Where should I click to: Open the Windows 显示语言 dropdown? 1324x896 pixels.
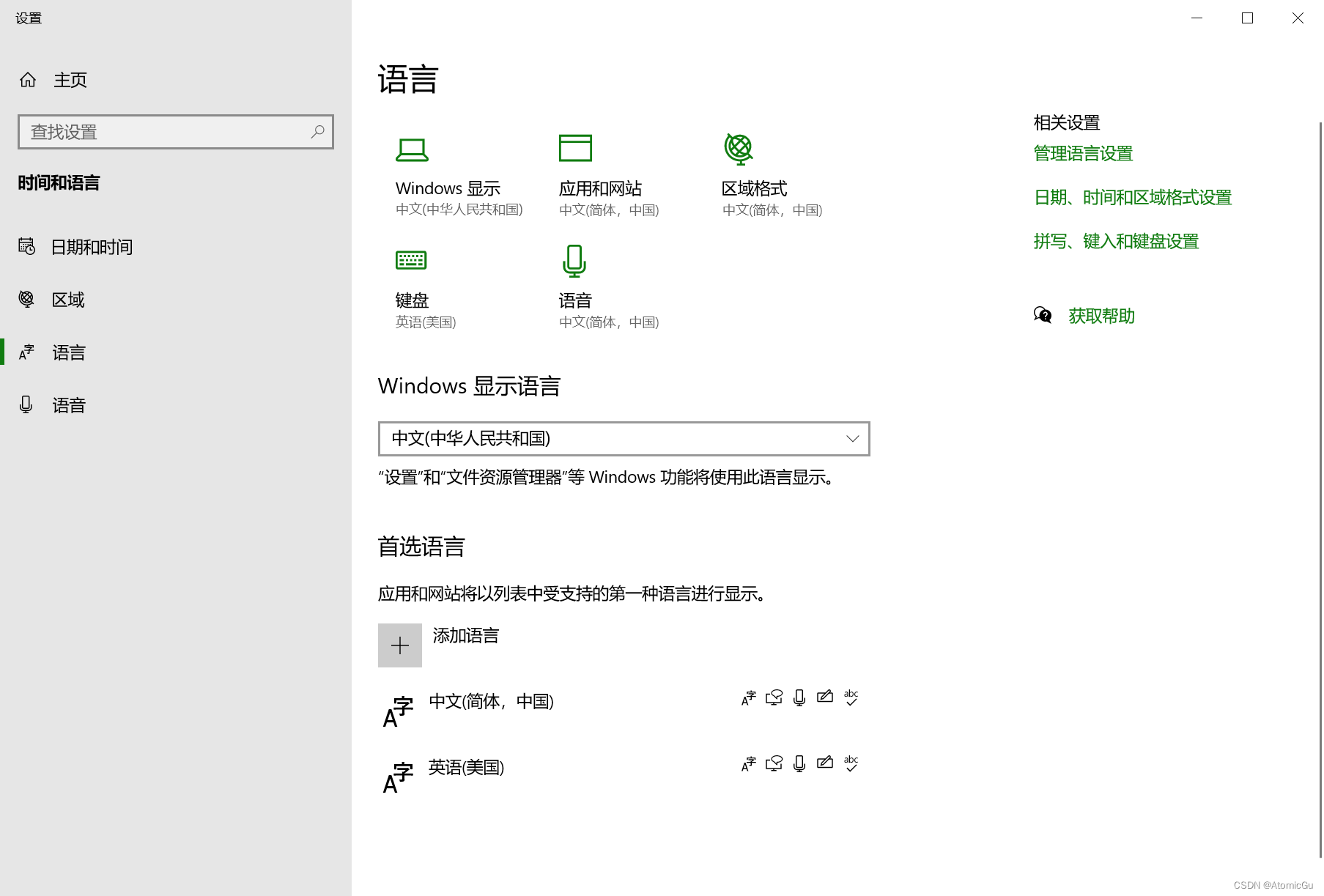(624, 439)
